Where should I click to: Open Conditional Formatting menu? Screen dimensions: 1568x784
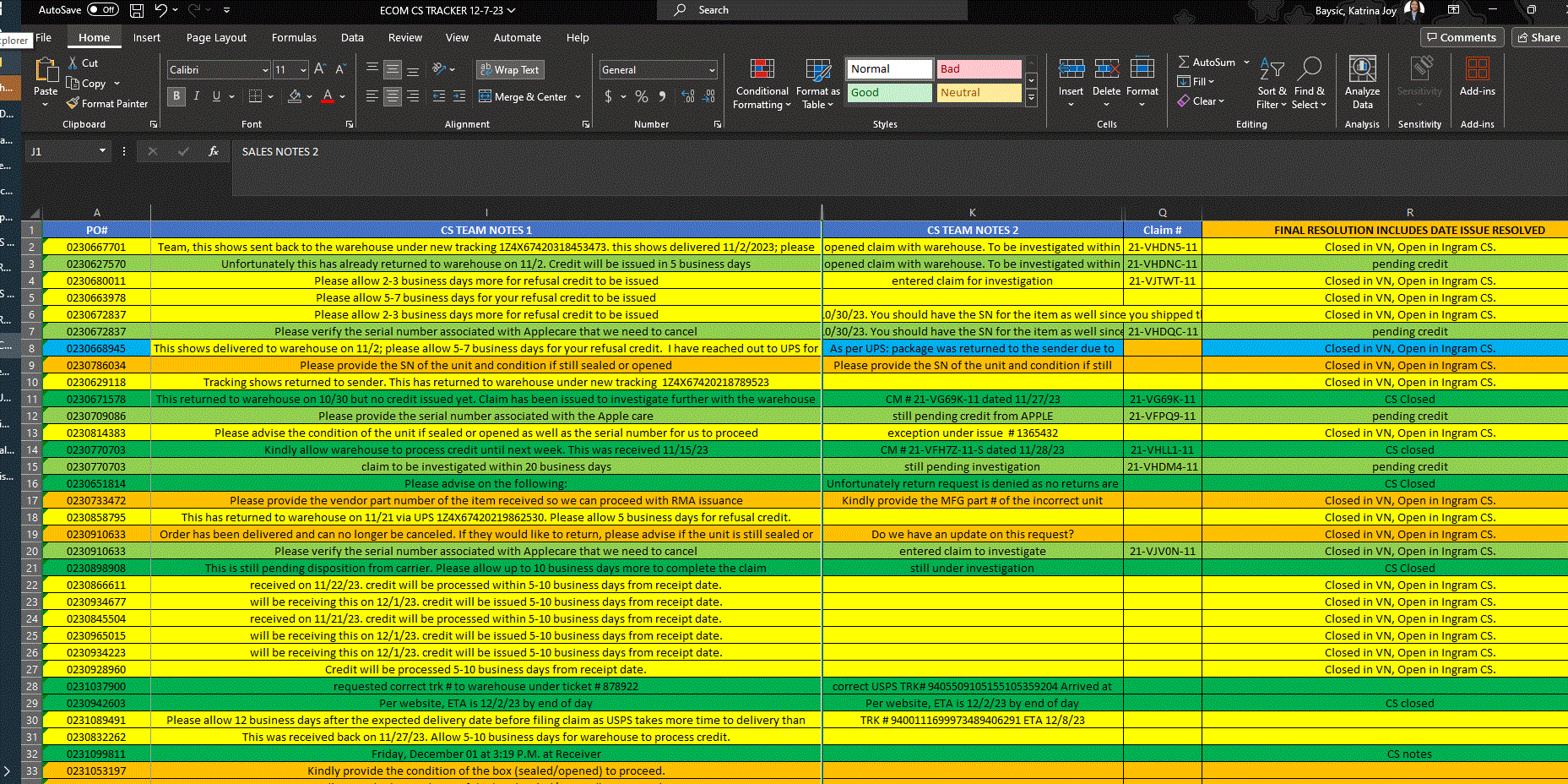[x=762, y=84]
